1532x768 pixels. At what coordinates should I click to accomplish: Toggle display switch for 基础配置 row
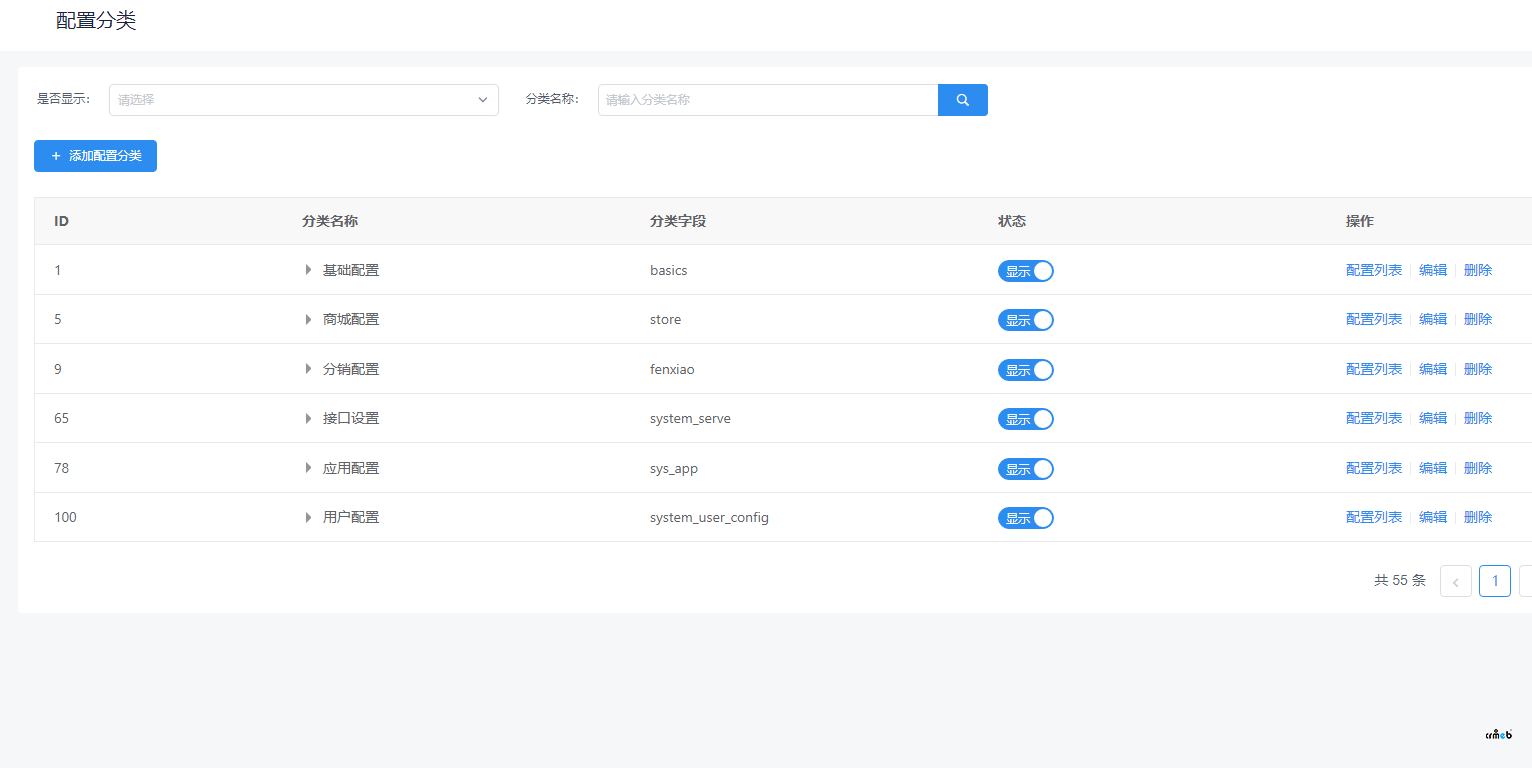click(x=1025, y=271)
